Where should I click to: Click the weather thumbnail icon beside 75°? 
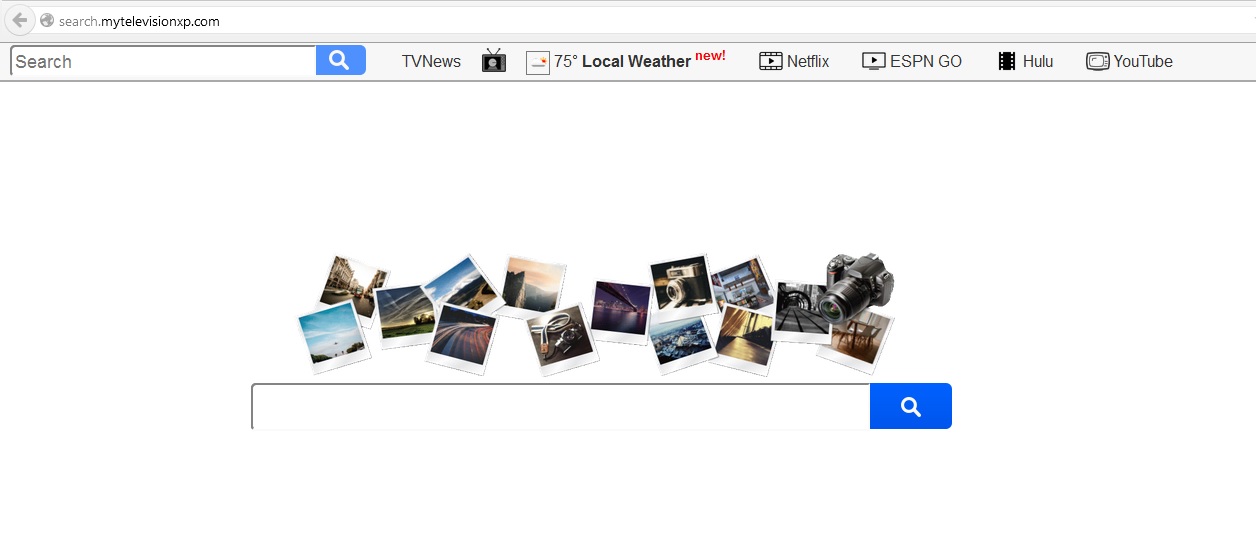coord(538,62)
